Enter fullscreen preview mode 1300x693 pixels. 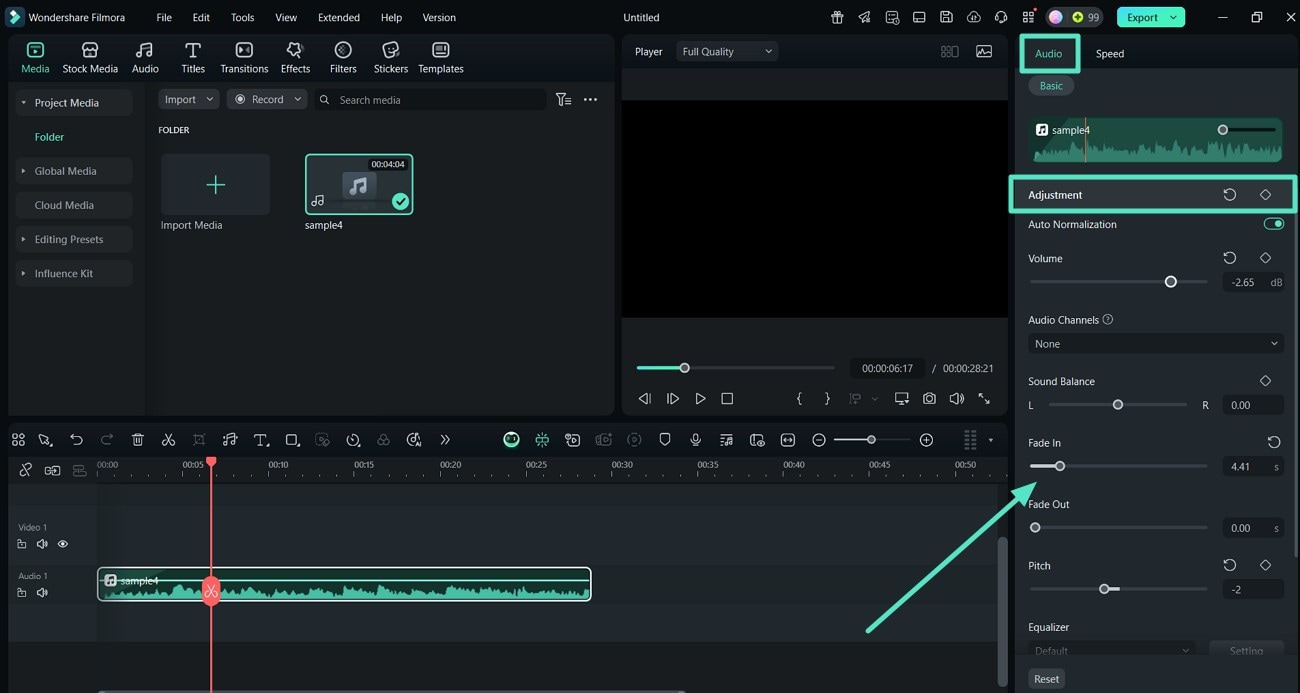pyautogui.click(x=984, y=398)
